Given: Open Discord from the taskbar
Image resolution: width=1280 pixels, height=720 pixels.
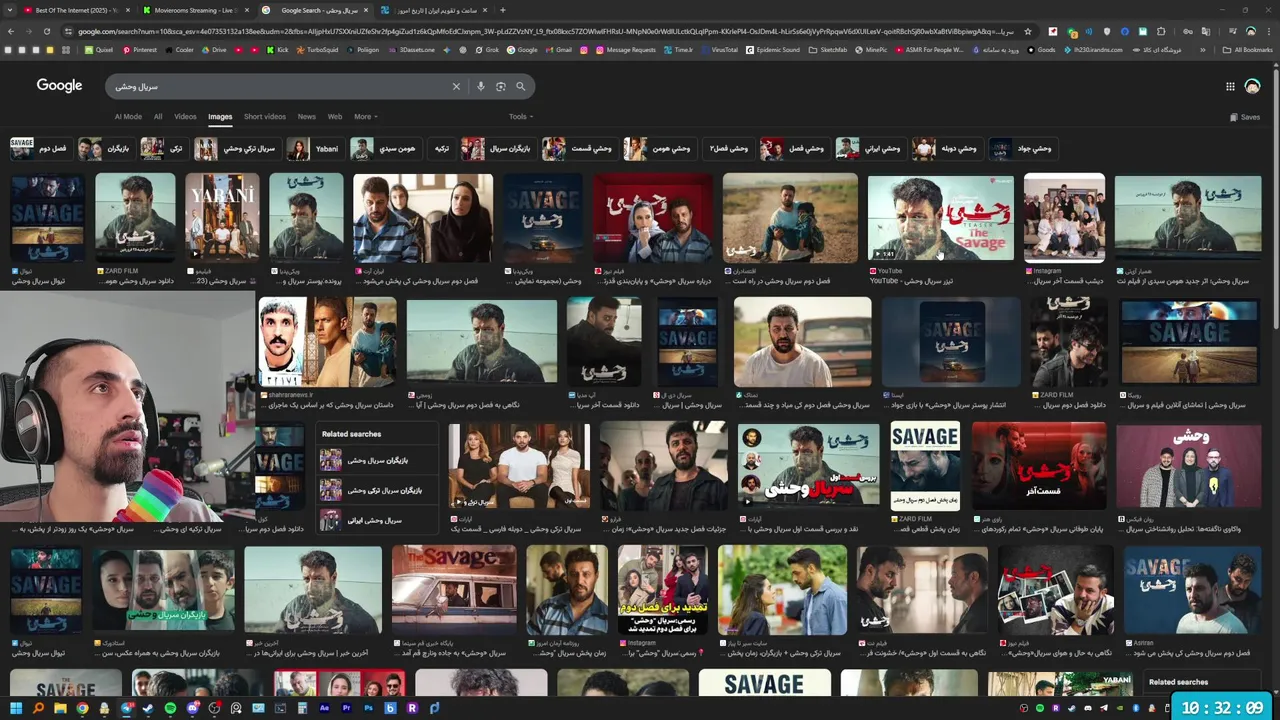Looking at the screenshot, I should point(192,708).
